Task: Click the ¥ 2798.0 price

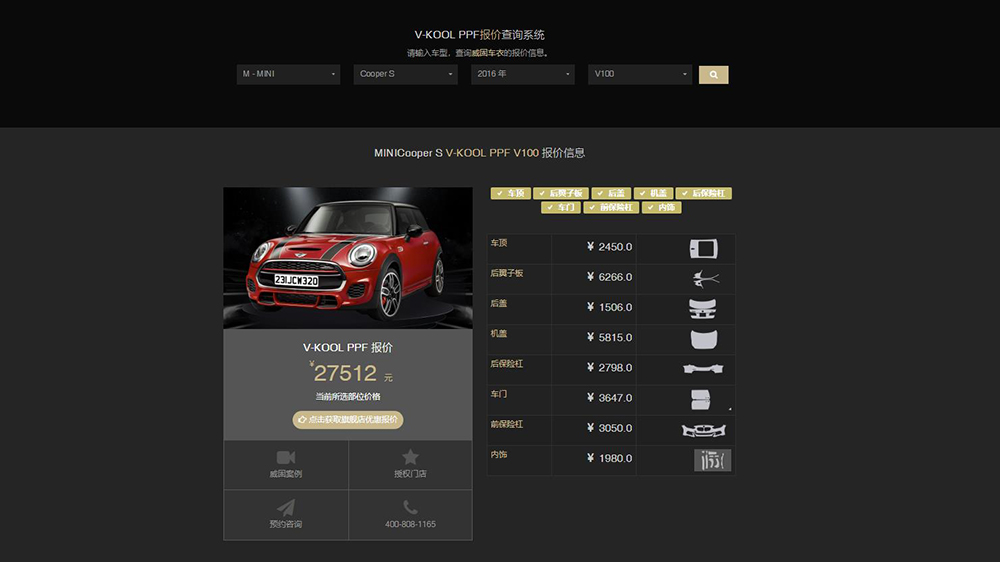Action: tap(609, 367)
